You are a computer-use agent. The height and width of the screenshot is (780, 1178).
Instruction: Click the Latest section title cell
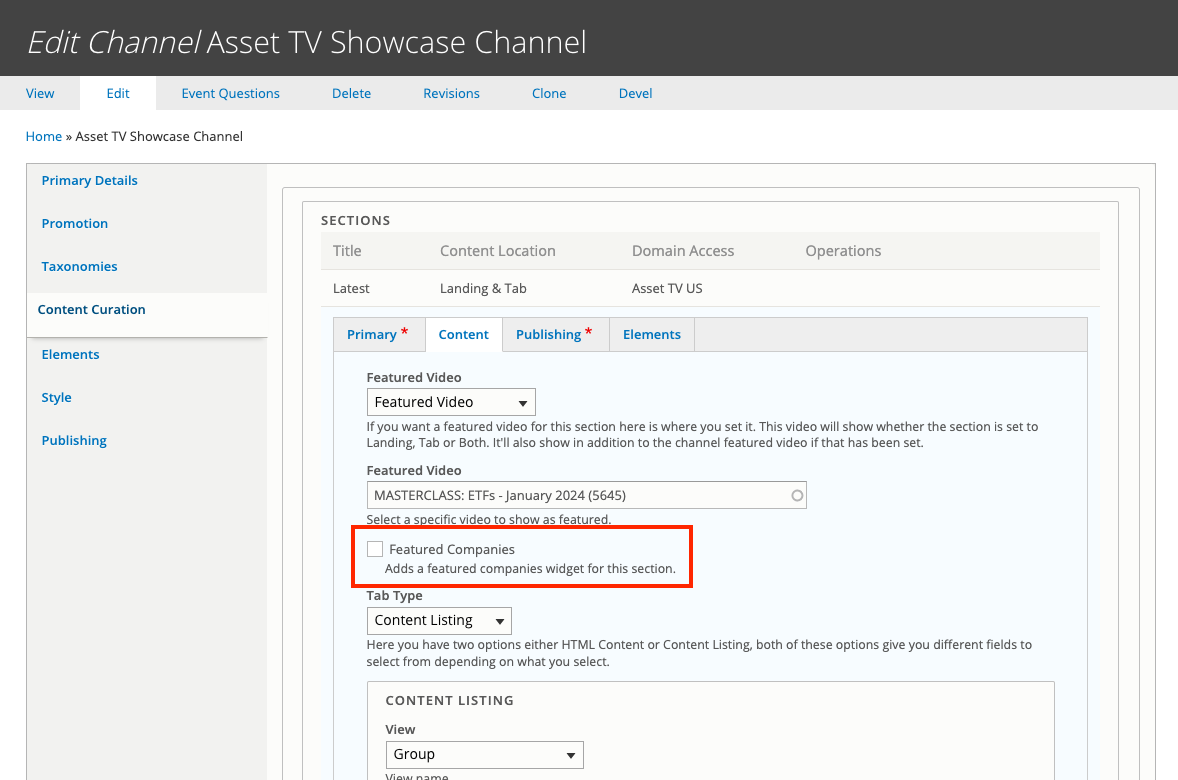(351, 289)
